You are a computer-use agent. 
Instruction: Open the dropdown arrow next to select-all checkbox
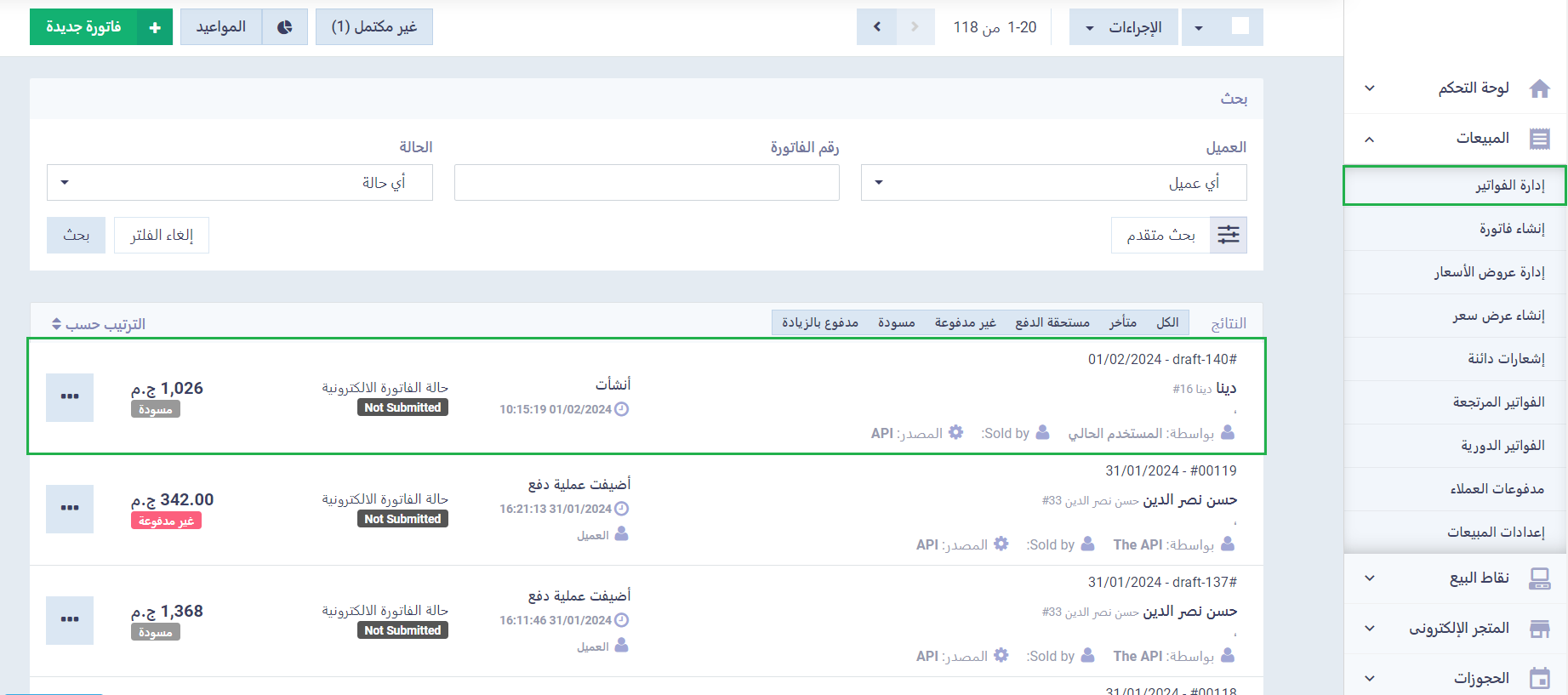pos(1199,27)
